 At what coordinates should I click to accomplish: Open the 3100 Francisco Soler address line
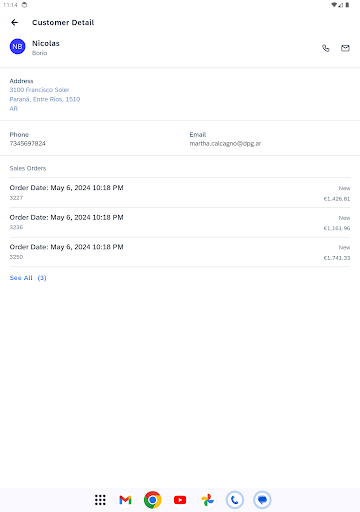point(39,90)
